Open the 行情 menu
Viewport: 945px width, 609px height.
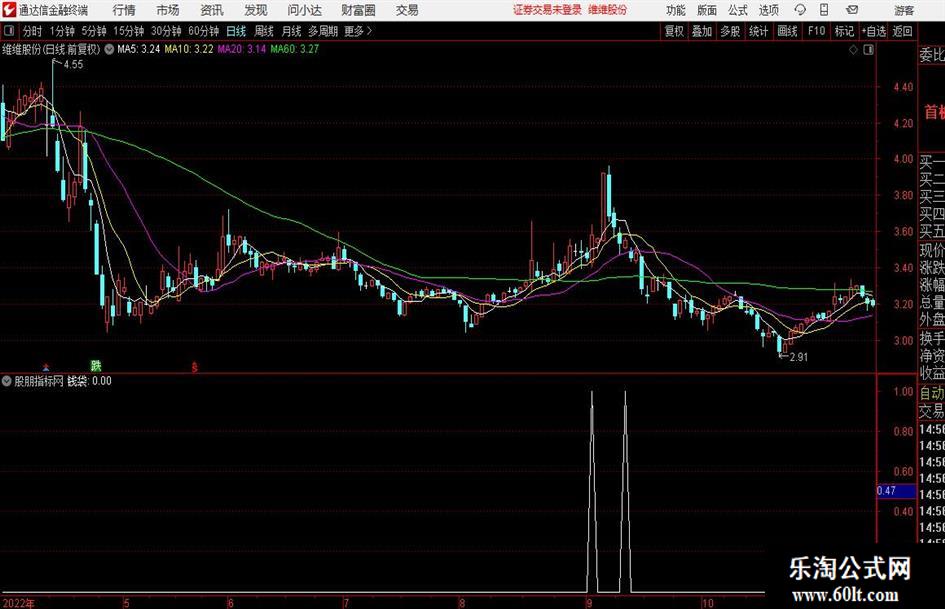coord(124,10)
